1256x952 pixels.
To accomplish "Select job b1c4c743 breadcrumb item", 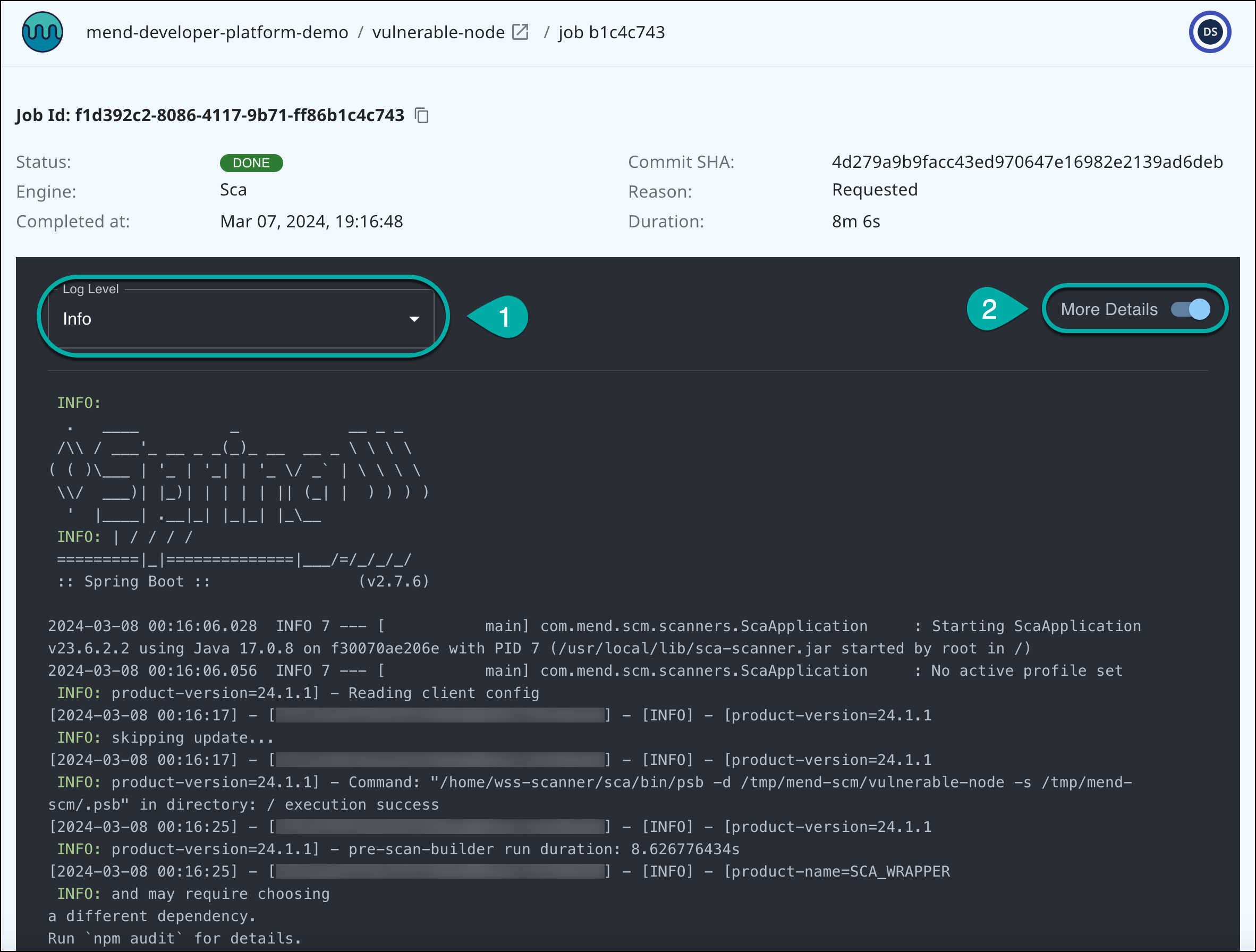I will pos(611,32).
